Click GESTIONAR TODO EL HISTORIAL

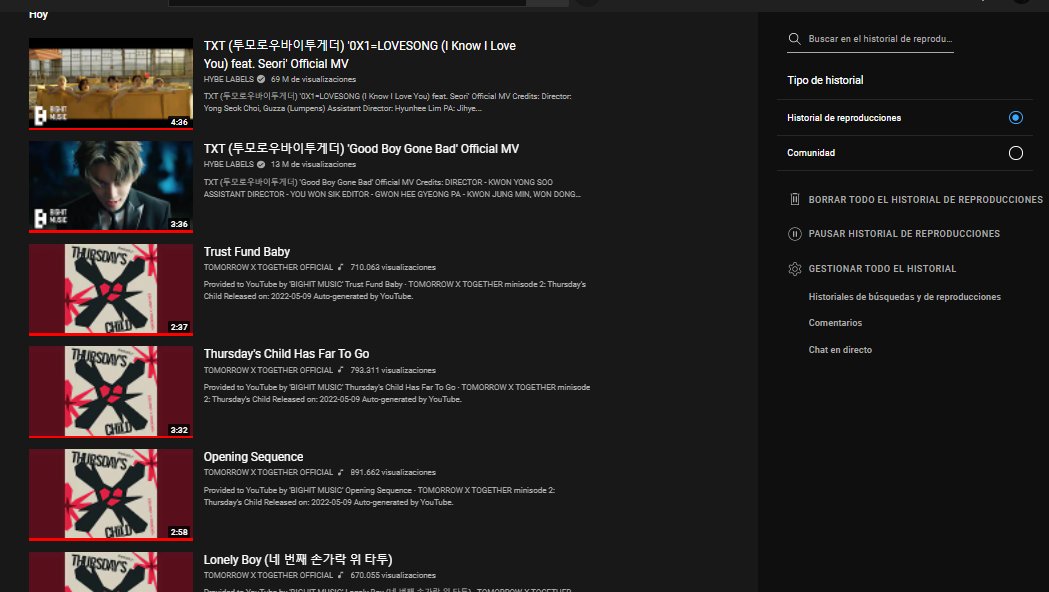coord(882,268)
